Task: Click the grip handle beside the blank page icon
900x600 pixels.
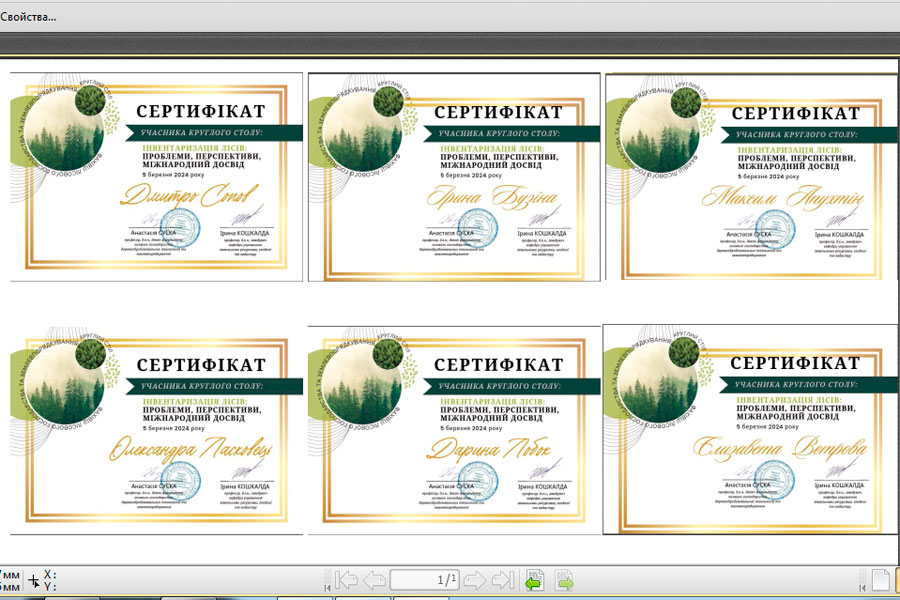Action: pyautogui.click(x=862, y=580)
